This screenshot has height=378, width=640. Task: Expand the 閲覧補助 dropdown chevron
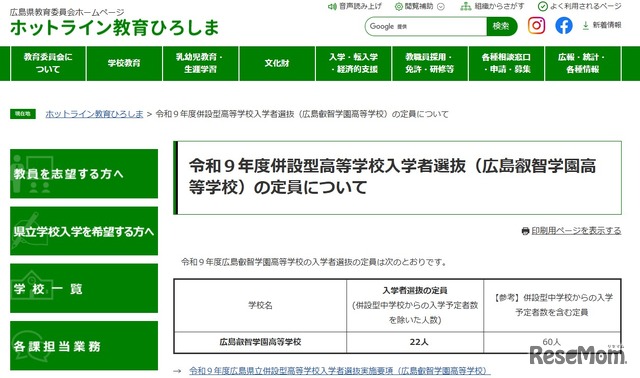(x=440, y=7)
